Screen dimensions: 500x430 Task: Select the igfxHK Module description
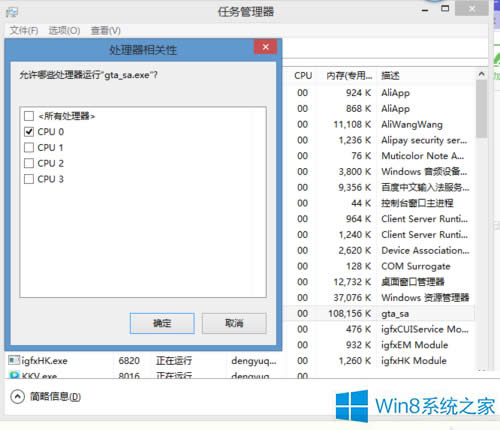(414, 360)
